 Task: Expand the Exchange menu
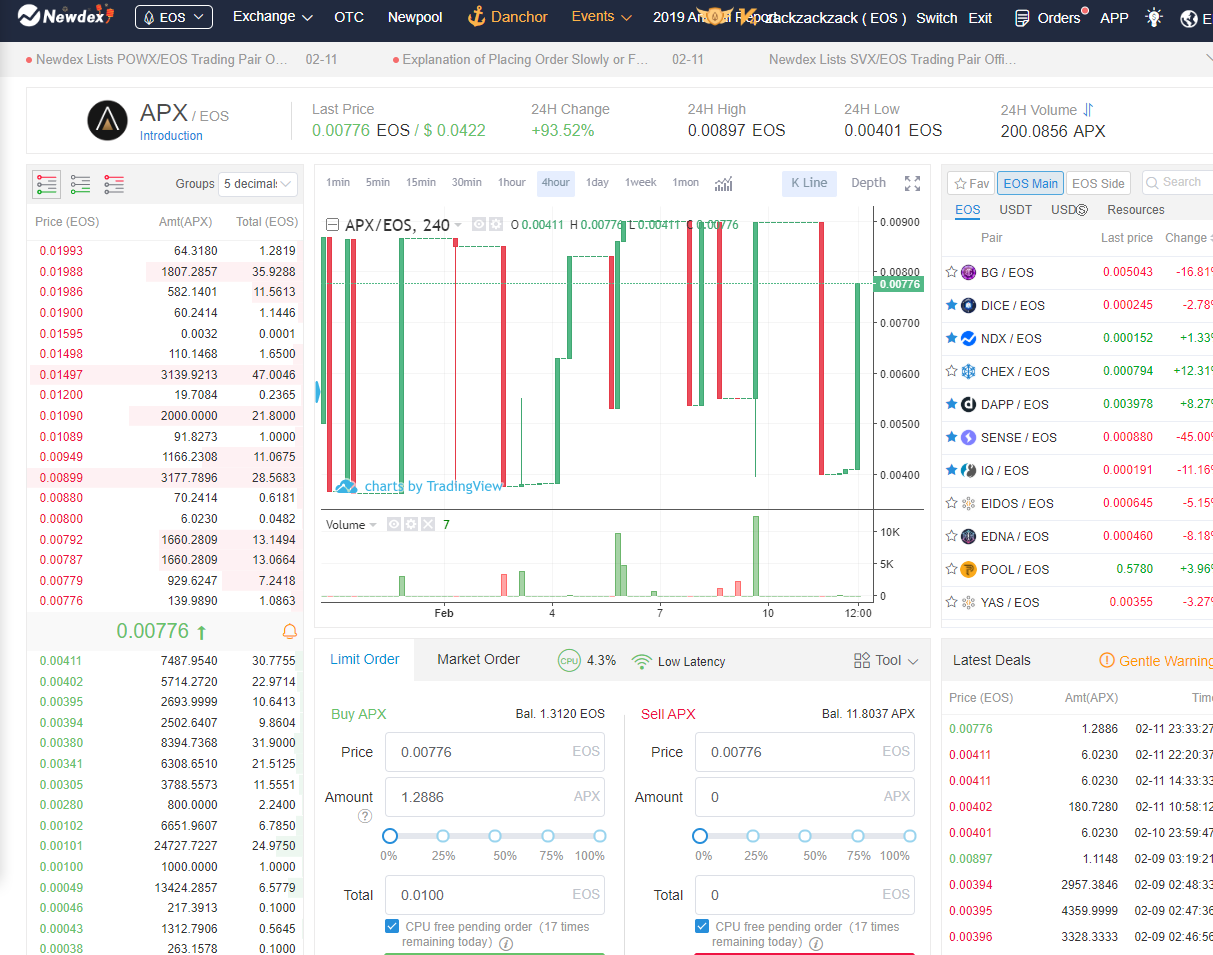click(272, 17)
